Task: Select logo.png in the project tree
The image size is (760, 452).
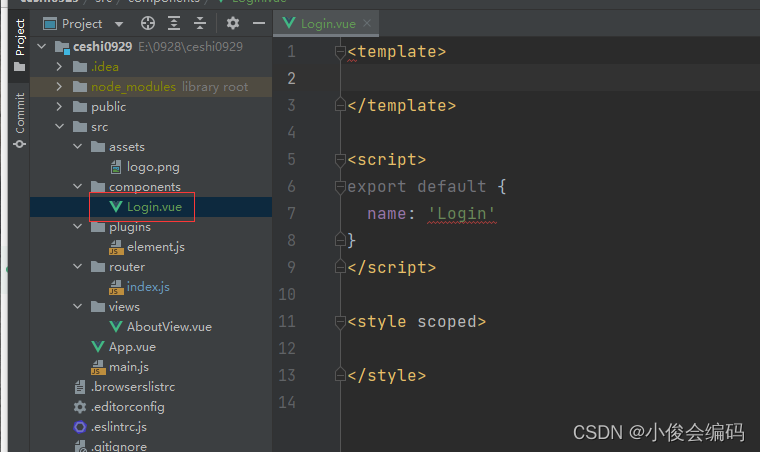Action: [153, 167]
